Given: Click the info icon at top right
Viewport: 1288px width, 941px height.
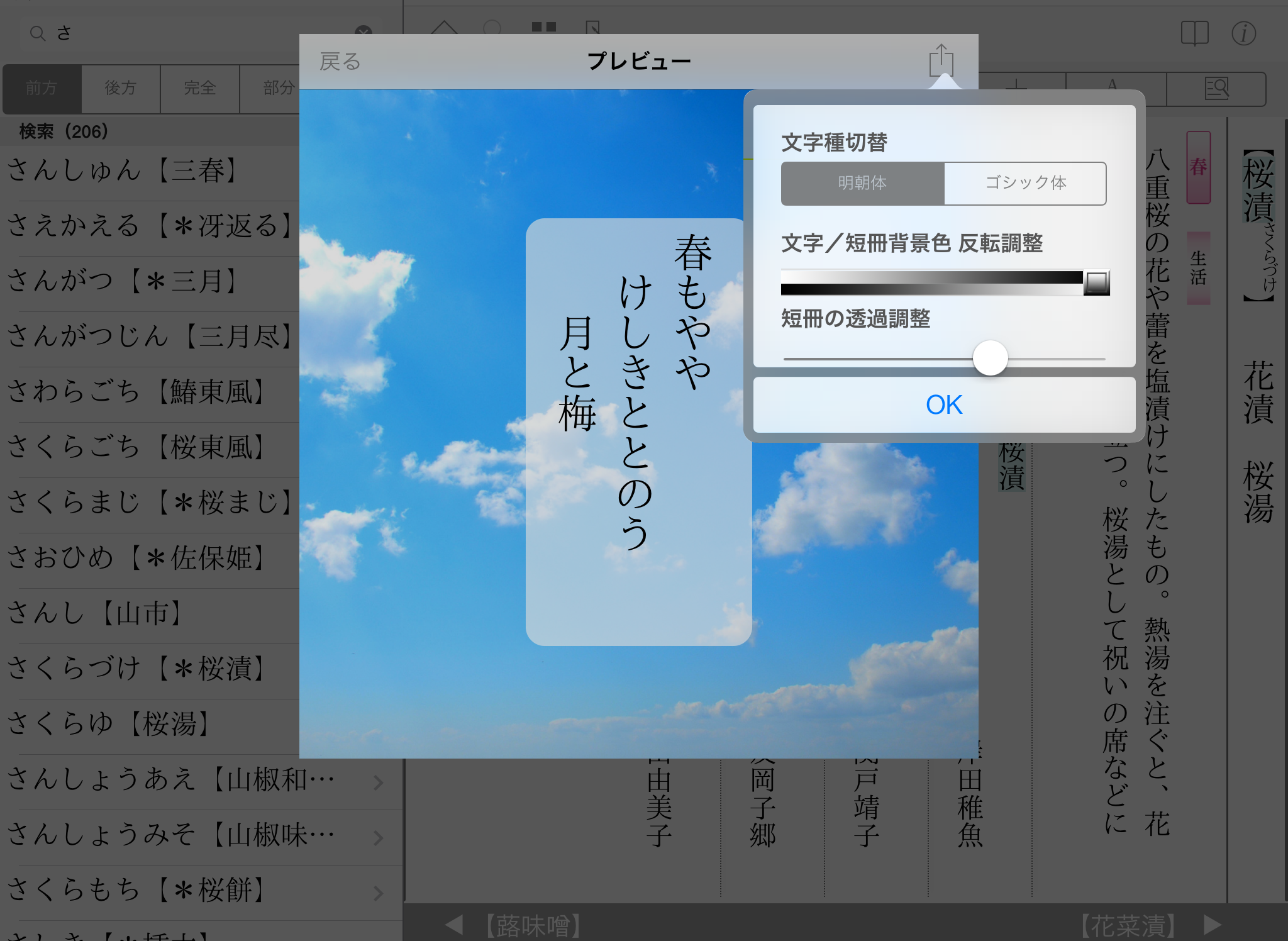Looking at the screenshot, I should pyautogui.click(x=1243, y=33).
